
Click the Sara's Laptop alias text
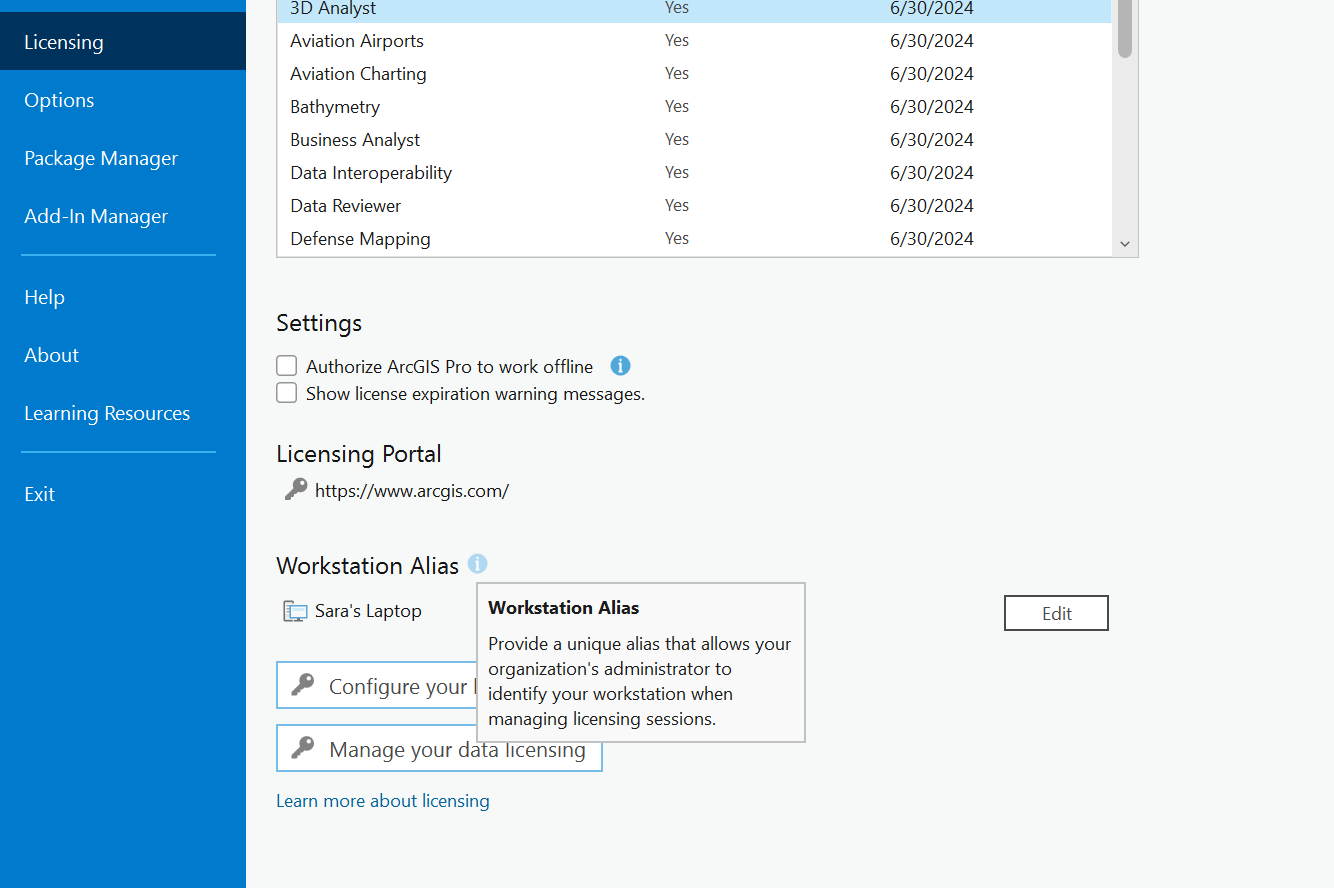tap(368, 611)
